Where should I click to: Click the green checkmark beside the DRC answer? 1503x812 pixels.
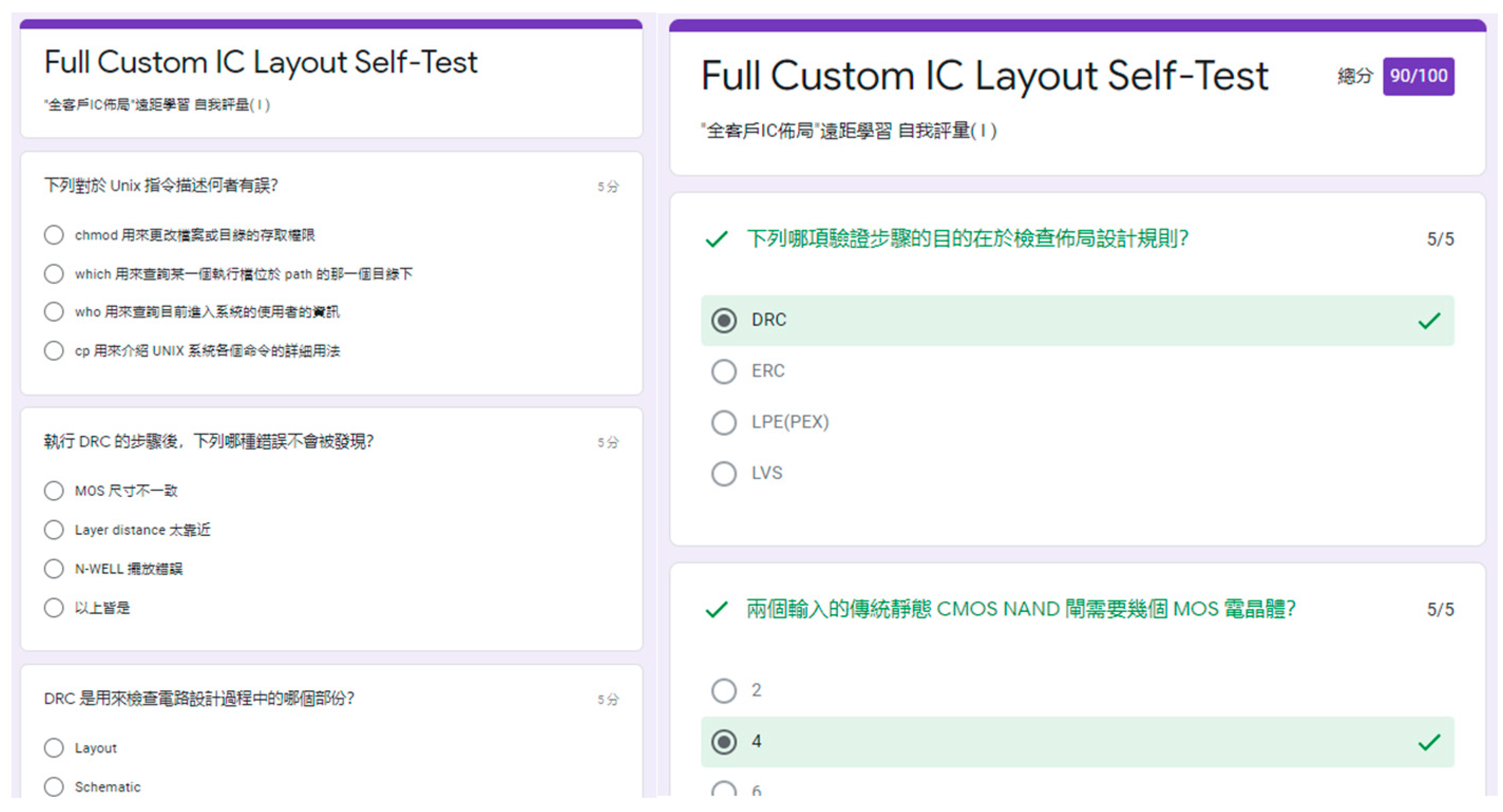tap(1429, 320)
